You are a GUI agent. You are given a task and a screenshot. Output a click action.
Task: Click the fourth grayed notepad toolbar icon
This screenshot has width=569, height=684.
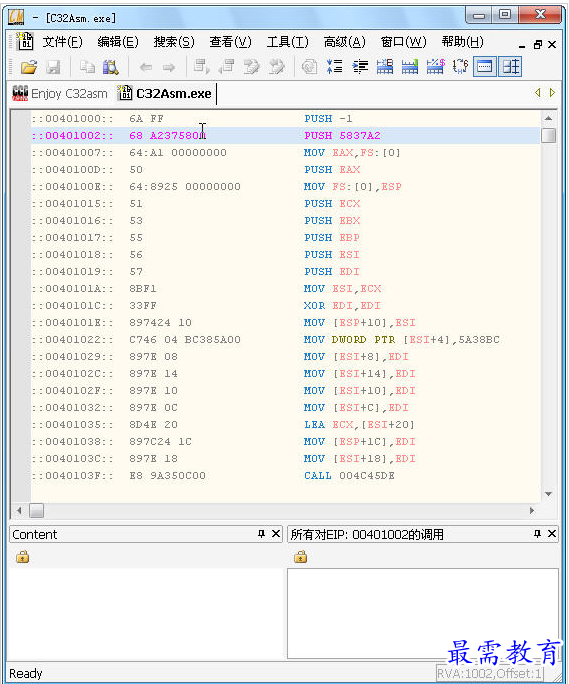click(276, 67)
